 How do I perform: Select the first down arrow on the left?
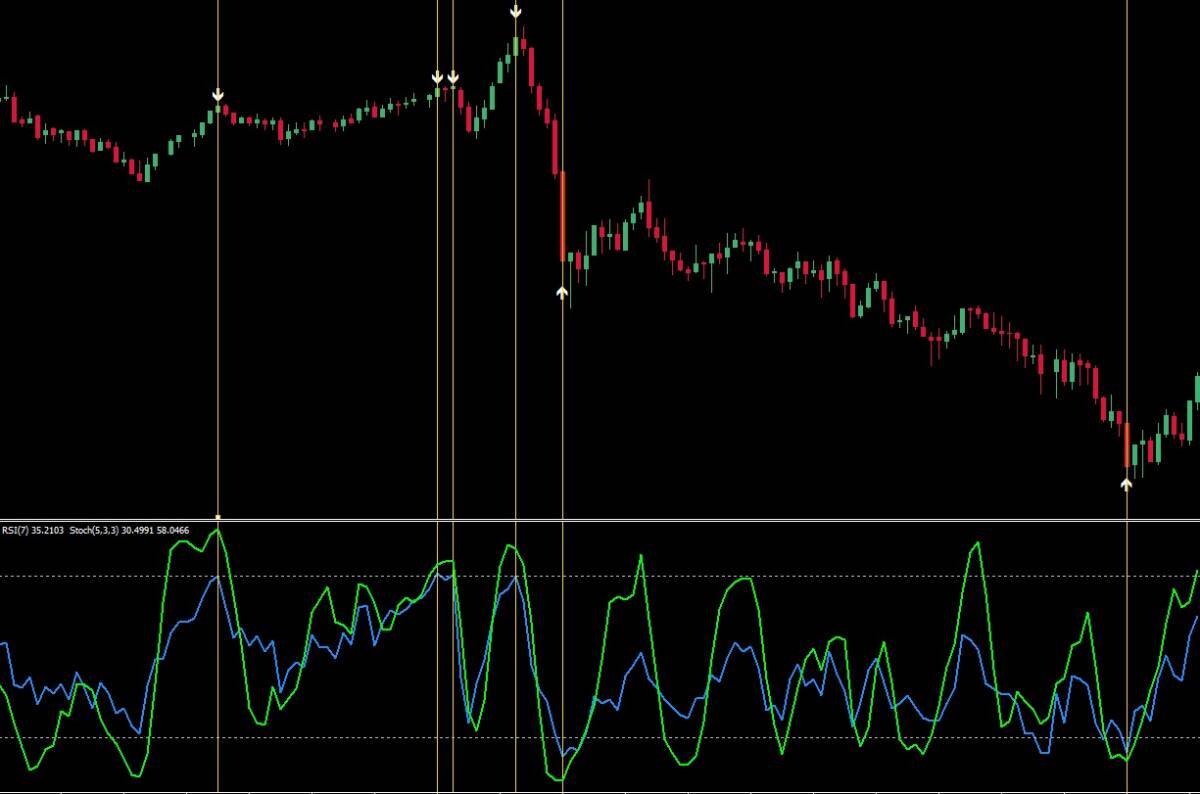(x=218, y=95)
